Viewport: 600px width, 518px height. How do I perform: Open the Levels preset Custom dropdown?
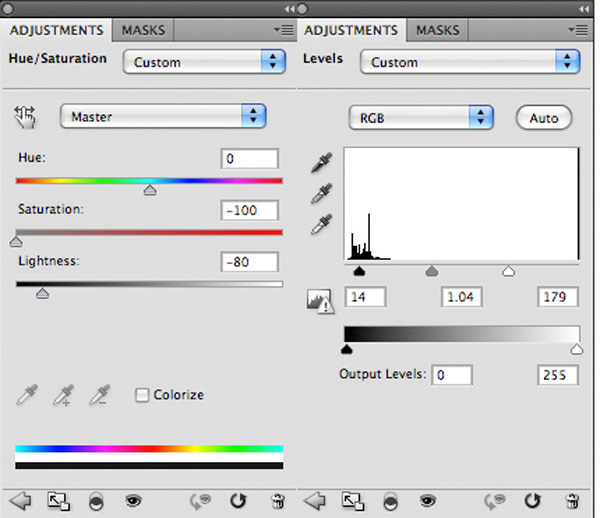pos(470,62)
